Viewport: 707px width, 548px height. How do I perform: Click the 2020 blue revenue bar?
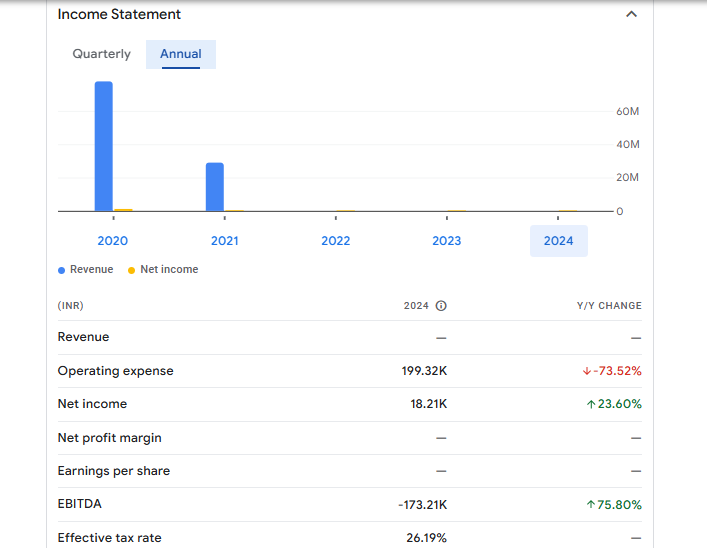[x=104, y=146]
